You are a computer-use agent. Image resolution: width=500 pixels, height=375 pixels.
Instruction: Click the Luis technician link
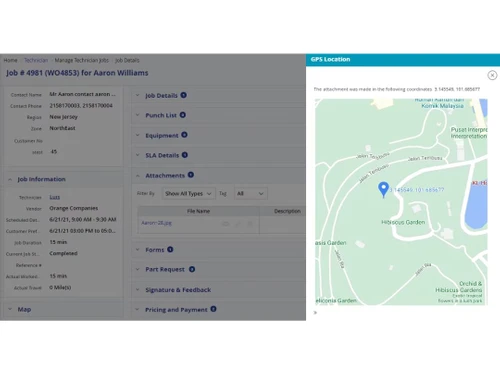click(55, 197)
